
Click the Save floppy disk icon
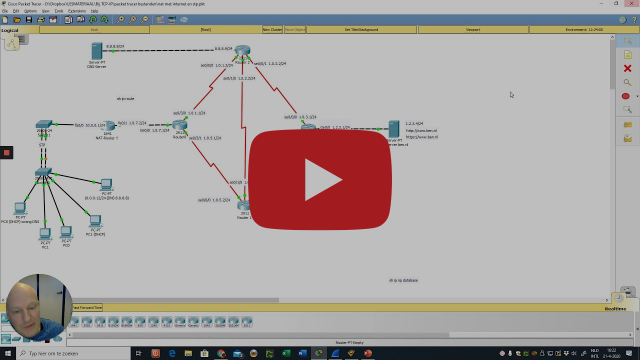(29, 20)
